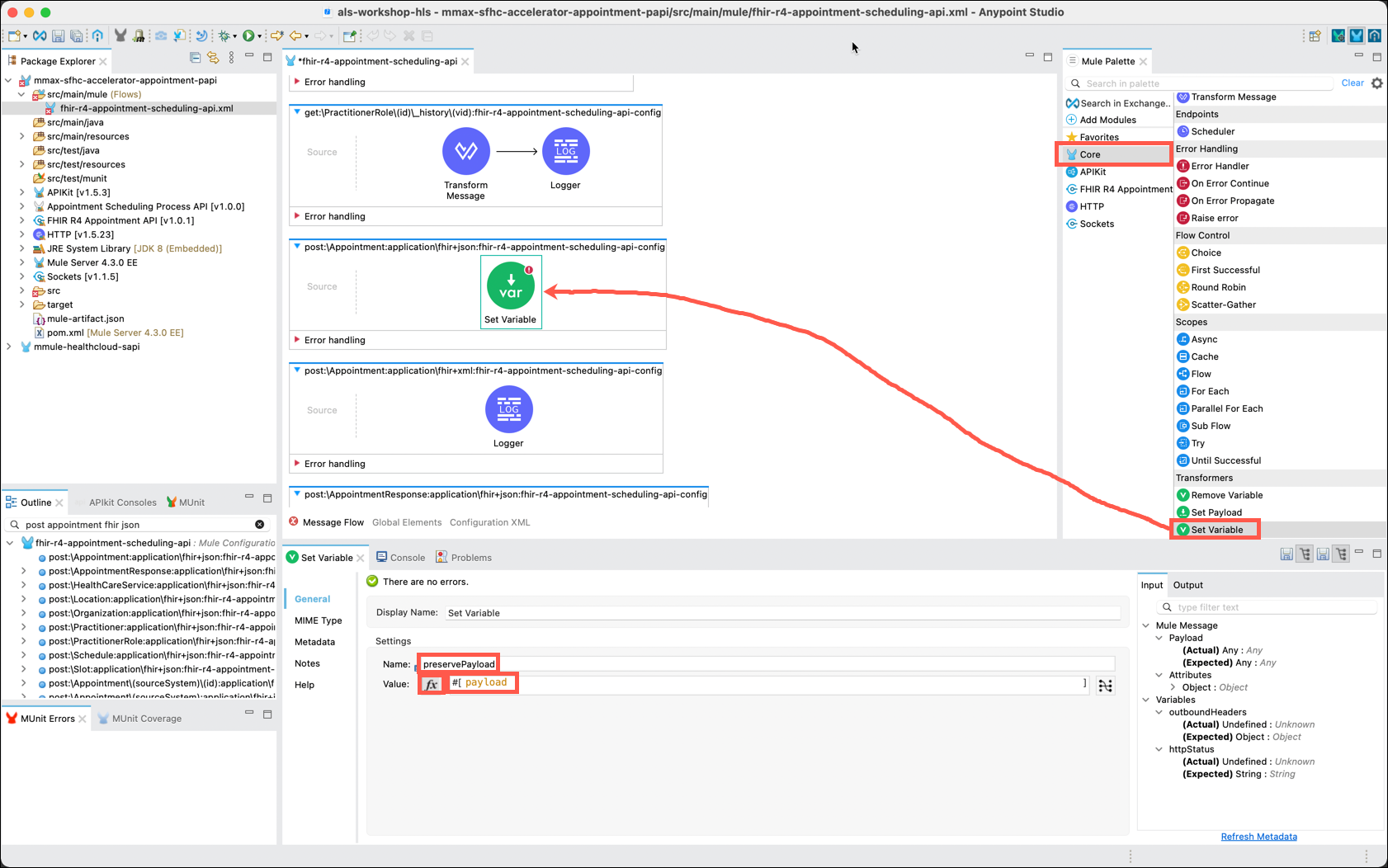The image size is (1388, 868).
Task: Click Collapse All in Package Explorer
Action: 196,58
